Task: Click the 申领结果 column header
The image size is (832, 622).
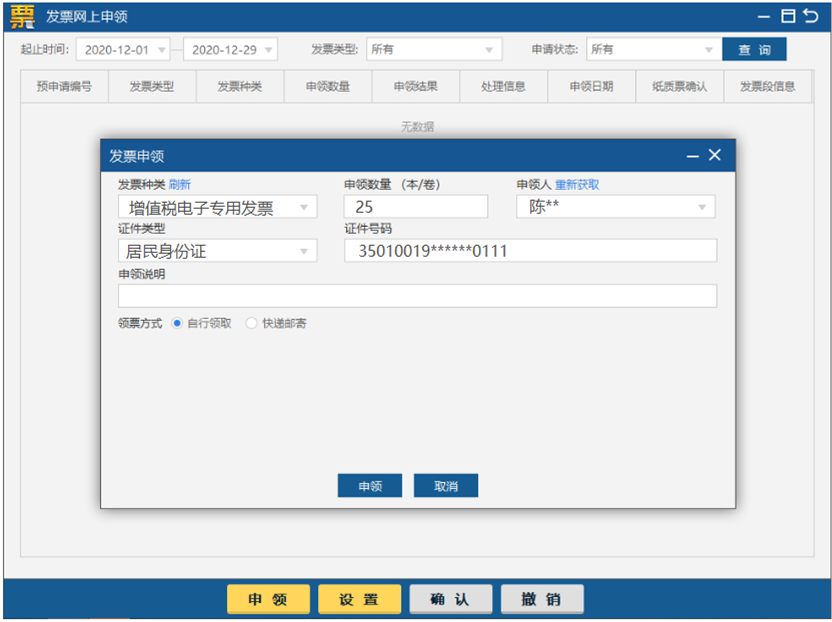Action: click(x=416, y=87)
